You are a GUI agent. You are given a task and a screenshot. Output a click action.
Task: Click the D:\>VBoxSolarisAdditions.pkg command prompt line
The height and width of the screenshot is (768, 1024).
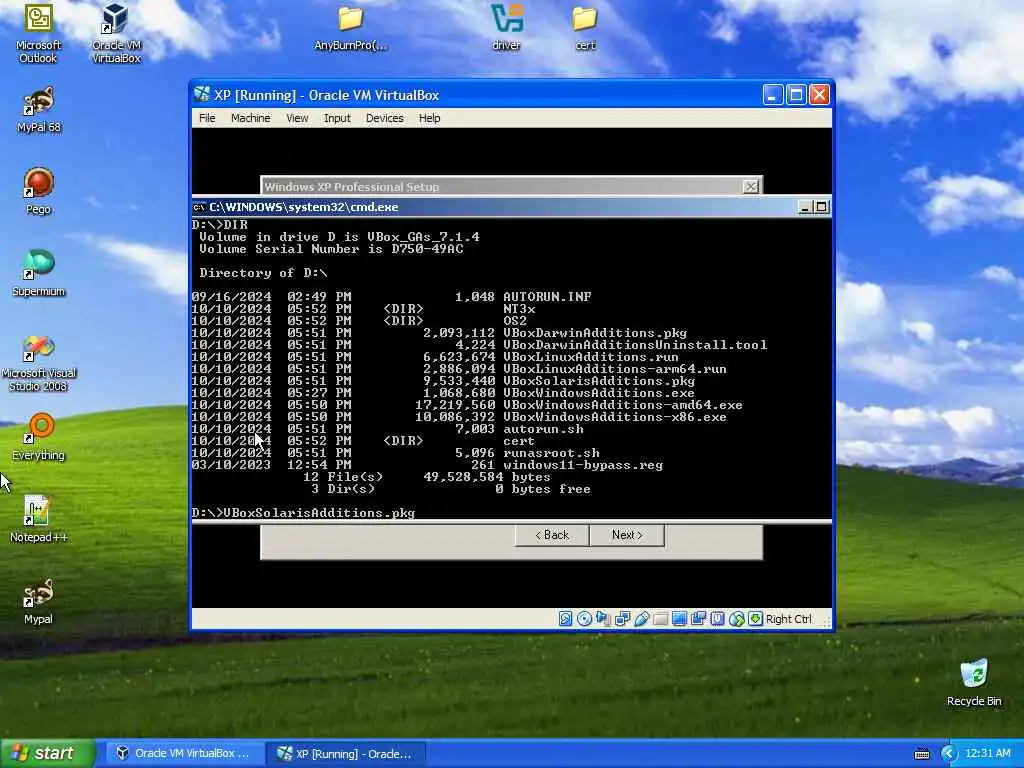[304, 513]
